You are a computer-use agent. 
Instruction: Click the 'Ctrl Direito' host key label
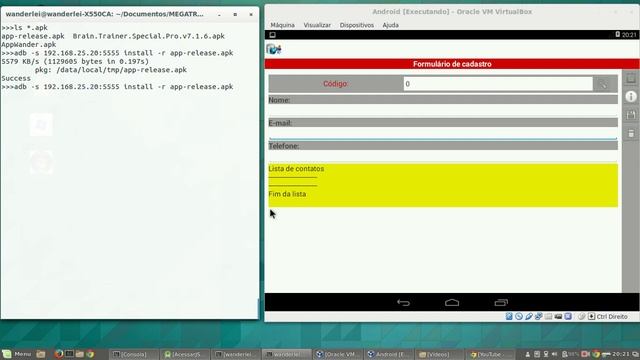(x=612, y=317)
